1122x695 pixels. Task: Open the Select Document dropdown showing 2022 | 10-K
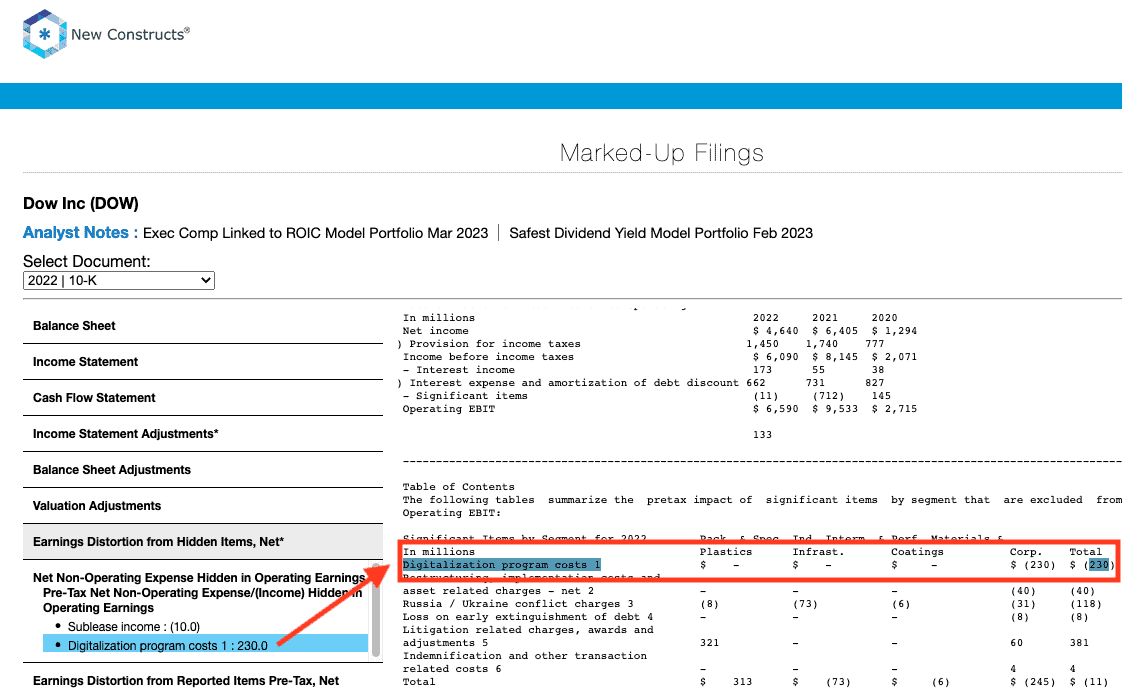[x=119, y=281]
